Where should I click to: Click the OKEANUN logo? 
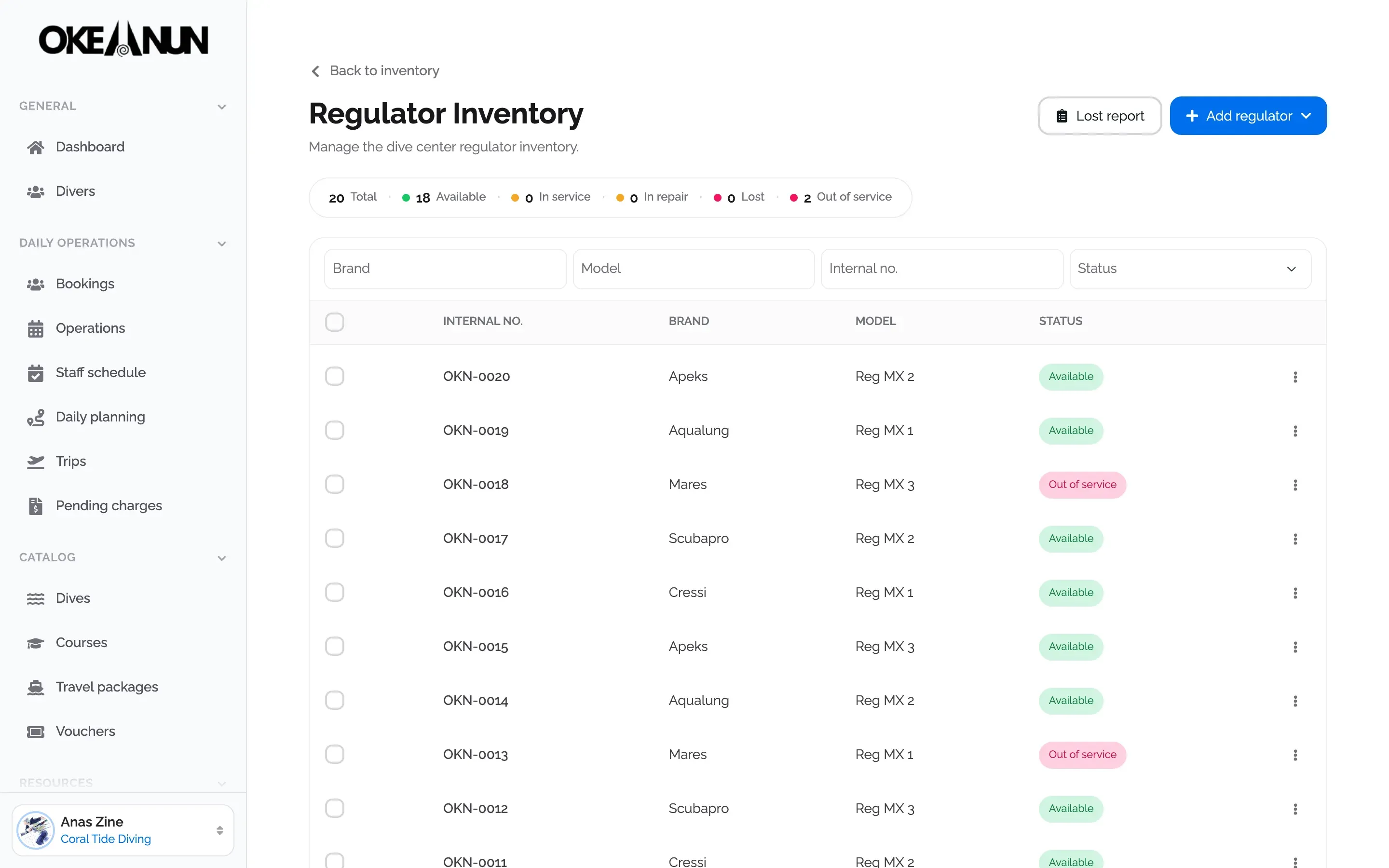[123, 39]
